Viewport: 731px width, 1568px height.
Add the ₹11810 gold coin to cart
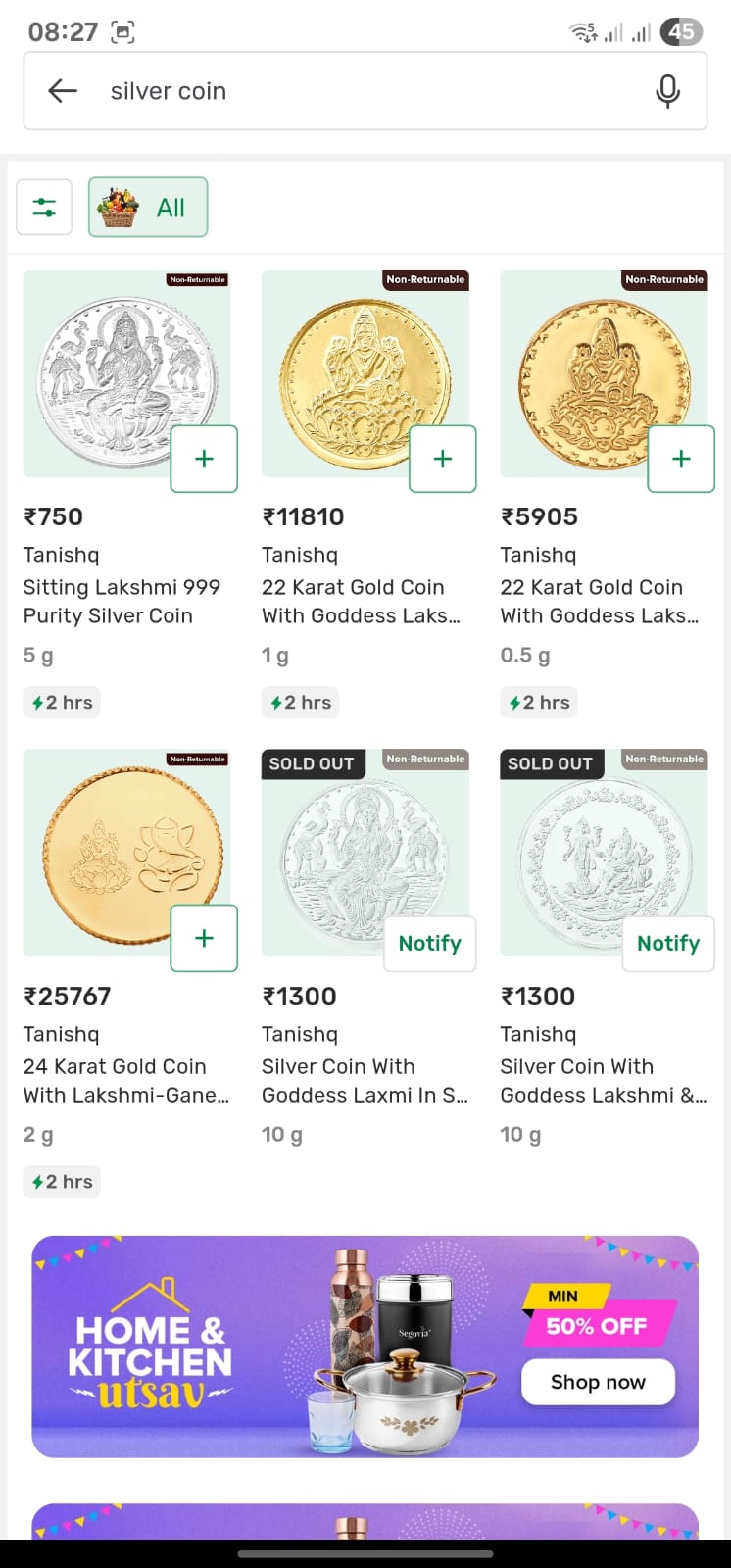click(x=443, y=459)
